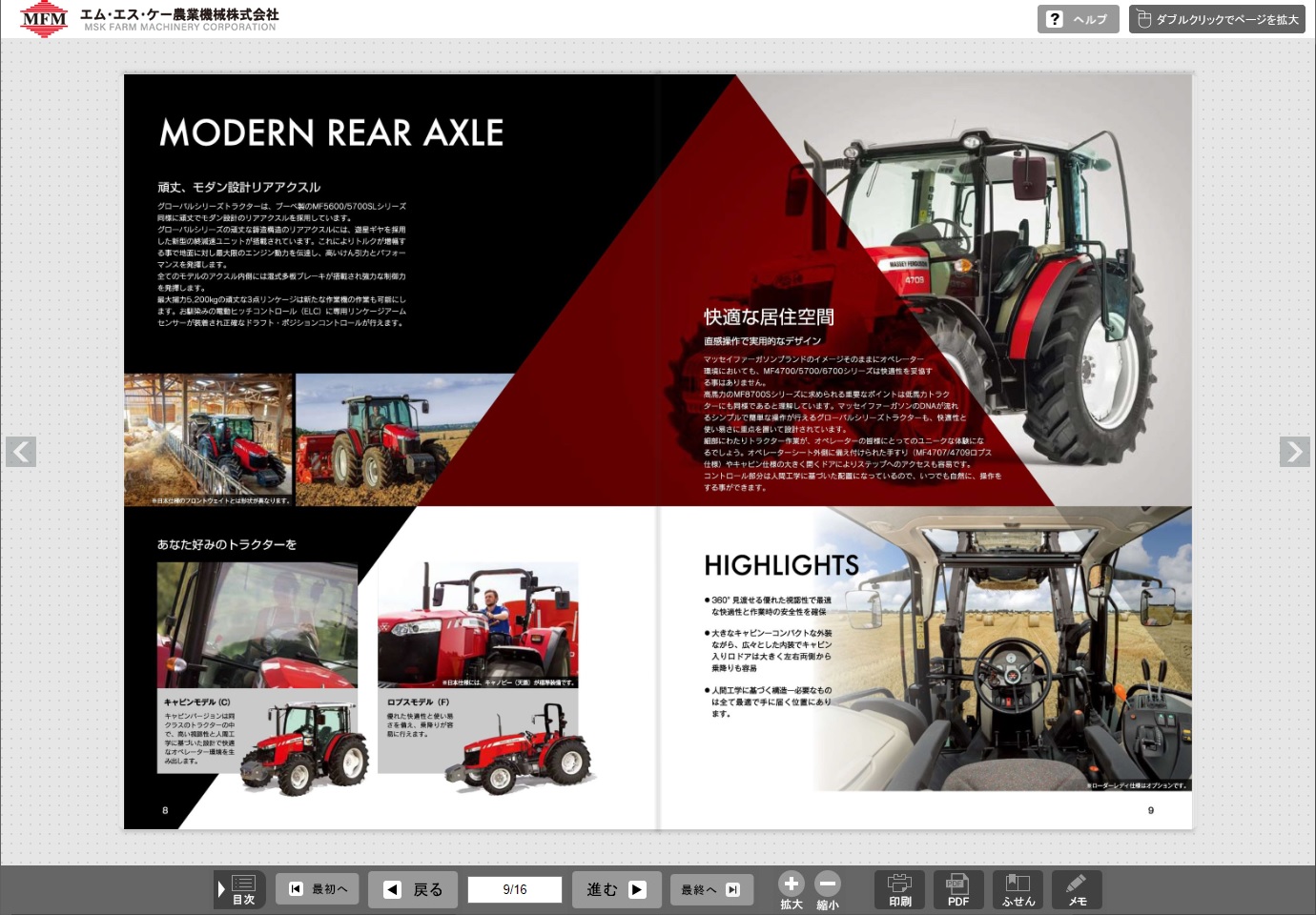Click the ダブルクリックでページを拡大 hint button
This screenshot has height=915, width=1316.
click(1217, 19)
